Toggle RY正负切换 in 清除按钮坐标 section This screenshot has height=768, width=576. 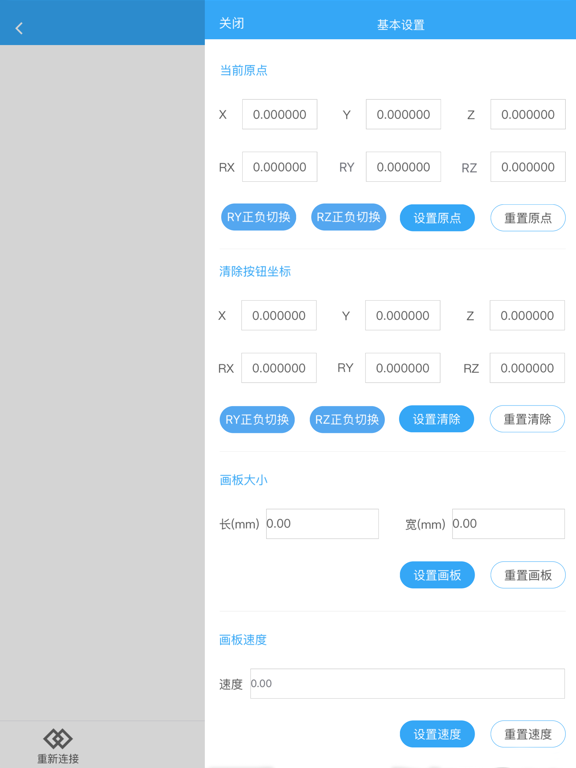pyautogui.click(x=257, y=419)
